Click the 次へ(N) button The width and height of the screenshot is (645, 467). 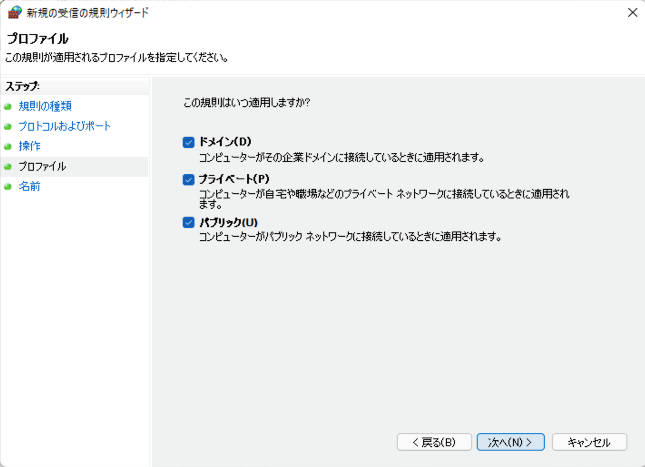click(x=510, y=442)
